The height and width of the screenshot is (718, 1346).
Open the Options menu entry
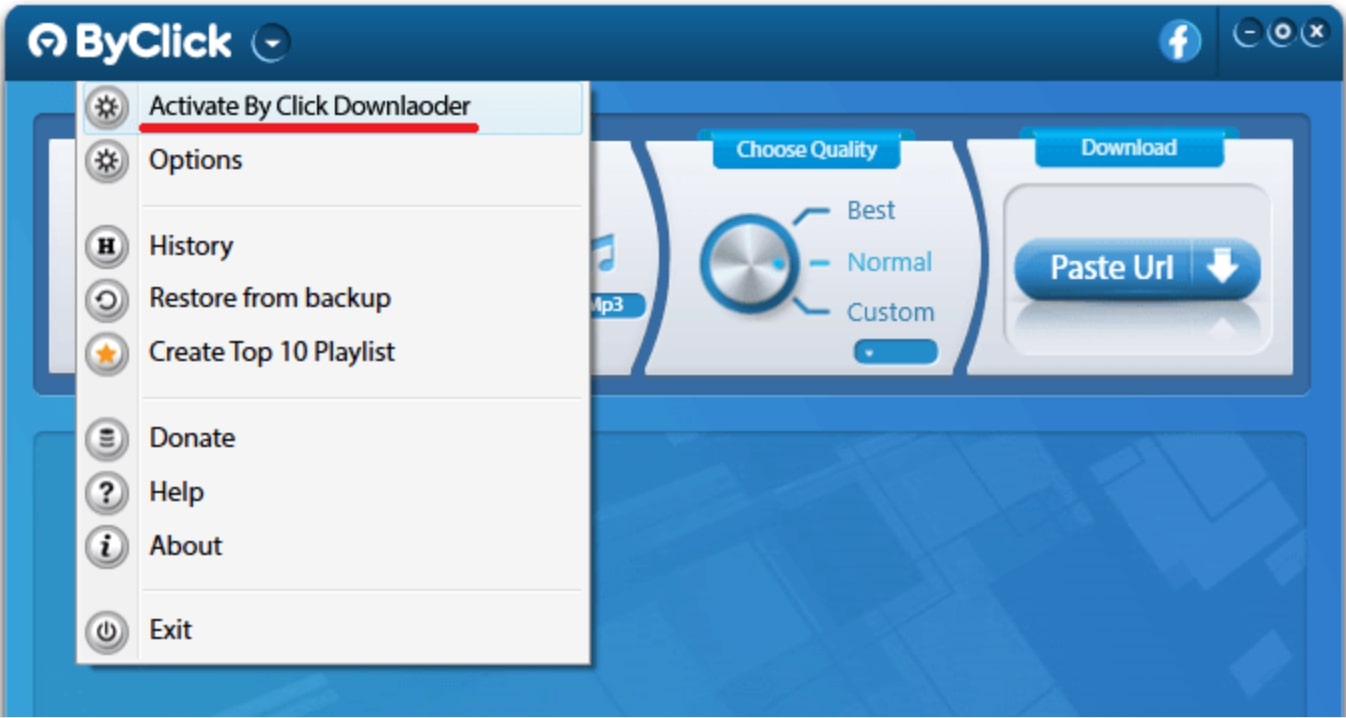196,160
